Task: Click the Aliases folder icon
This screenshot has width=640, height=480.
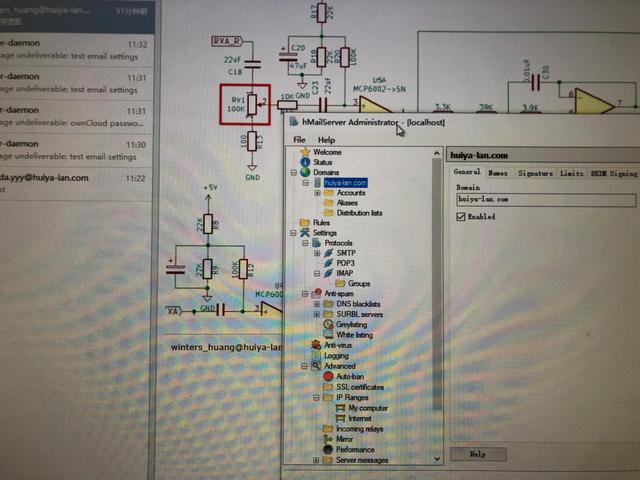Action: 329,202
